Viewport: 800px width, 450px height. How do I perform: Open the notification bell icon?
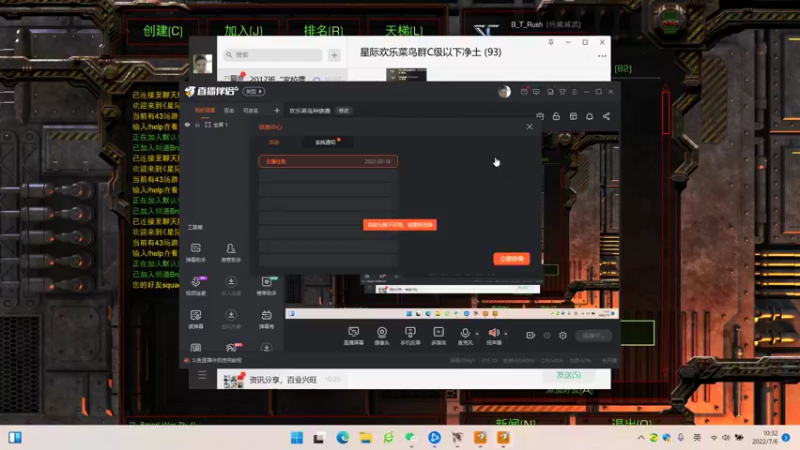coord(589,116)
